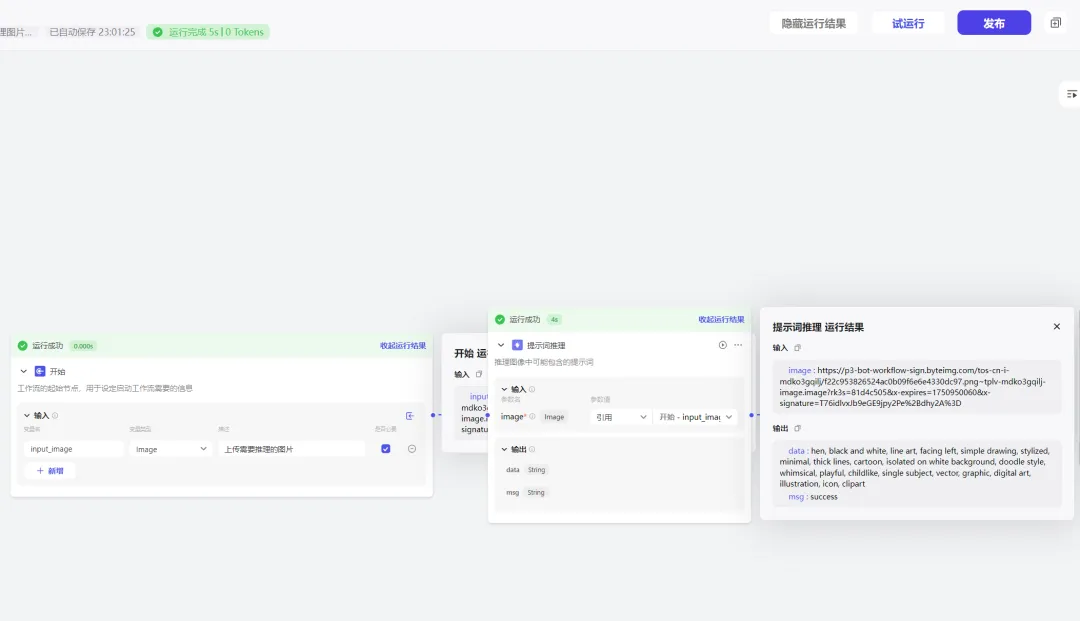The width and height of the screenshot is (1080, 621).
Task: Click the 发布 publish button
Action: [x=994, y=23]
